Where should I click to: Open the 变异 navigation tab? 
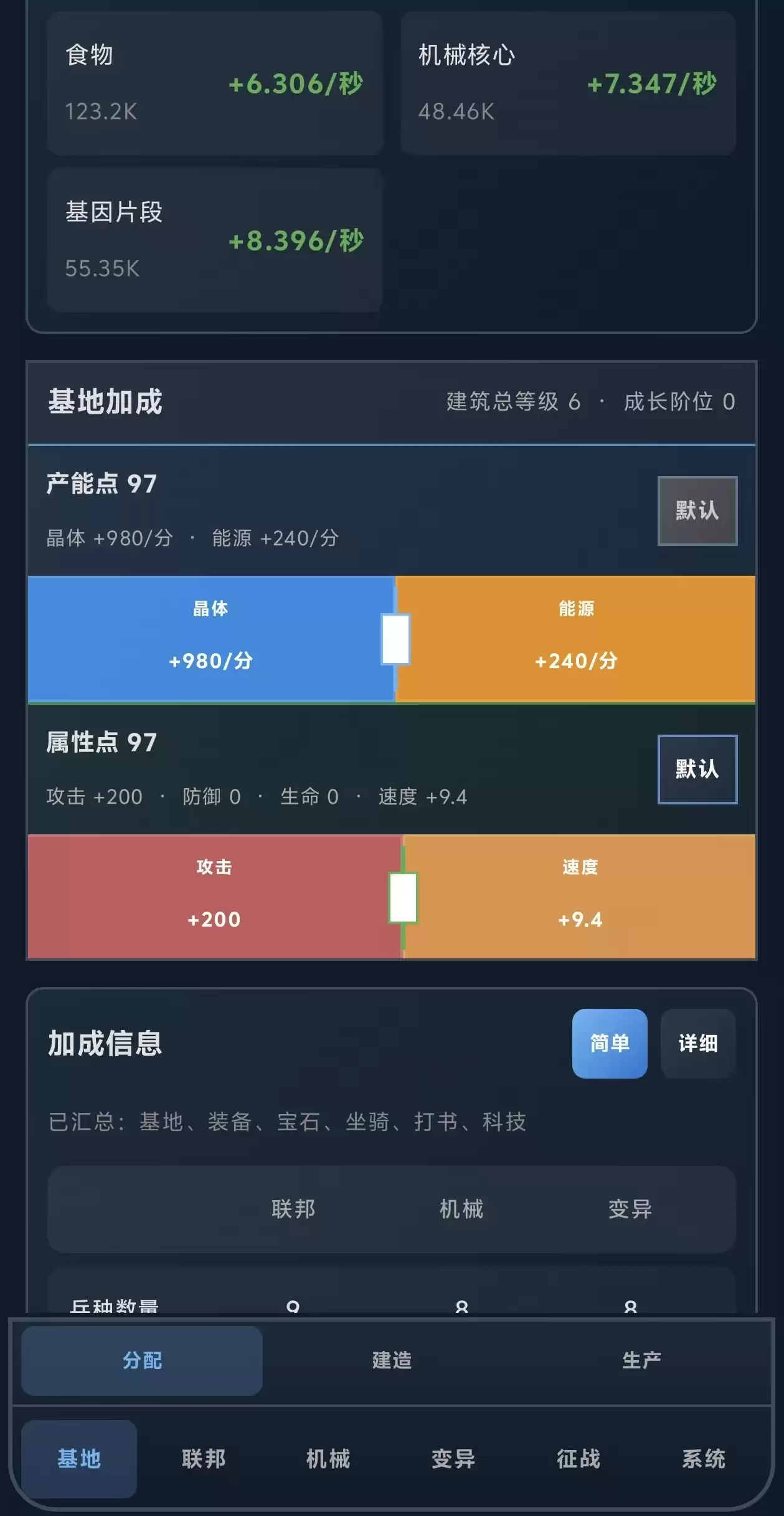coord(453,1459)
